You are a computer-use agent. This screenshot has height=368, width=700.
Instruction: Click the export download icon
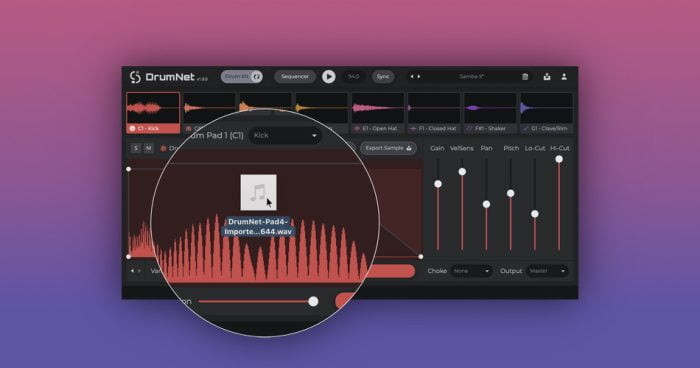click(x=547, y=77)
